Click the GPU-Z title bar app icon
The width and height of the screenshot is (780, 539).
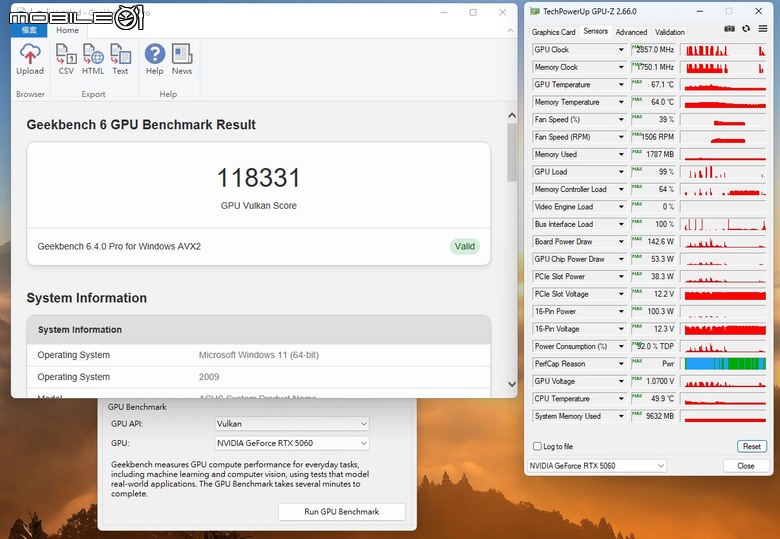535,11
